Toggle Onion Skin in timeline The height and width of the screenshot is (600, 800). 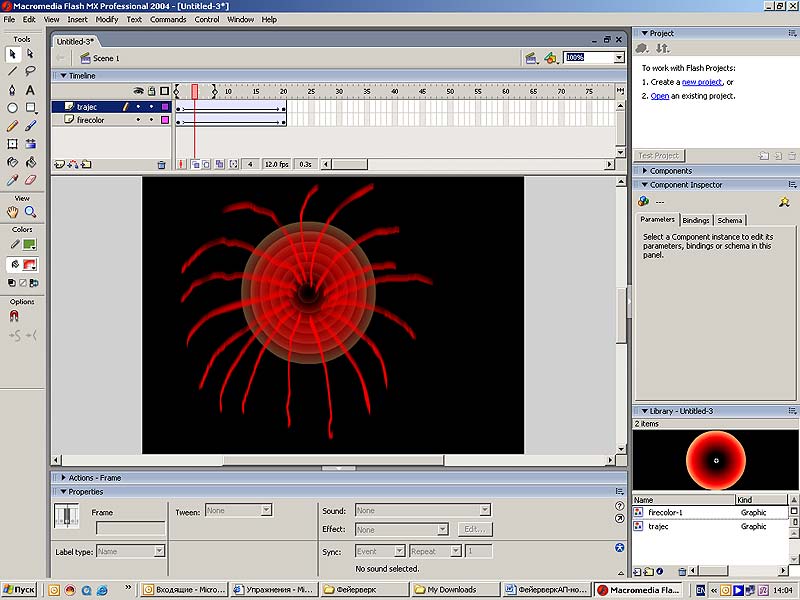pos(195,164)
